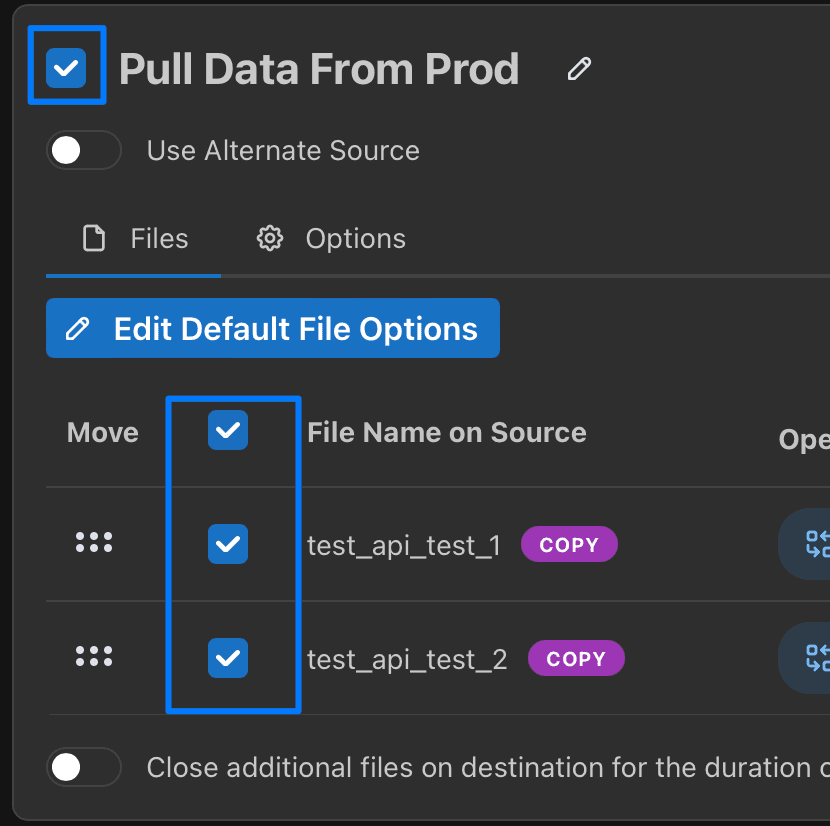The image size is (830, 826).
Task: Turn on Close additional files on destination
Action: point(84,768)
